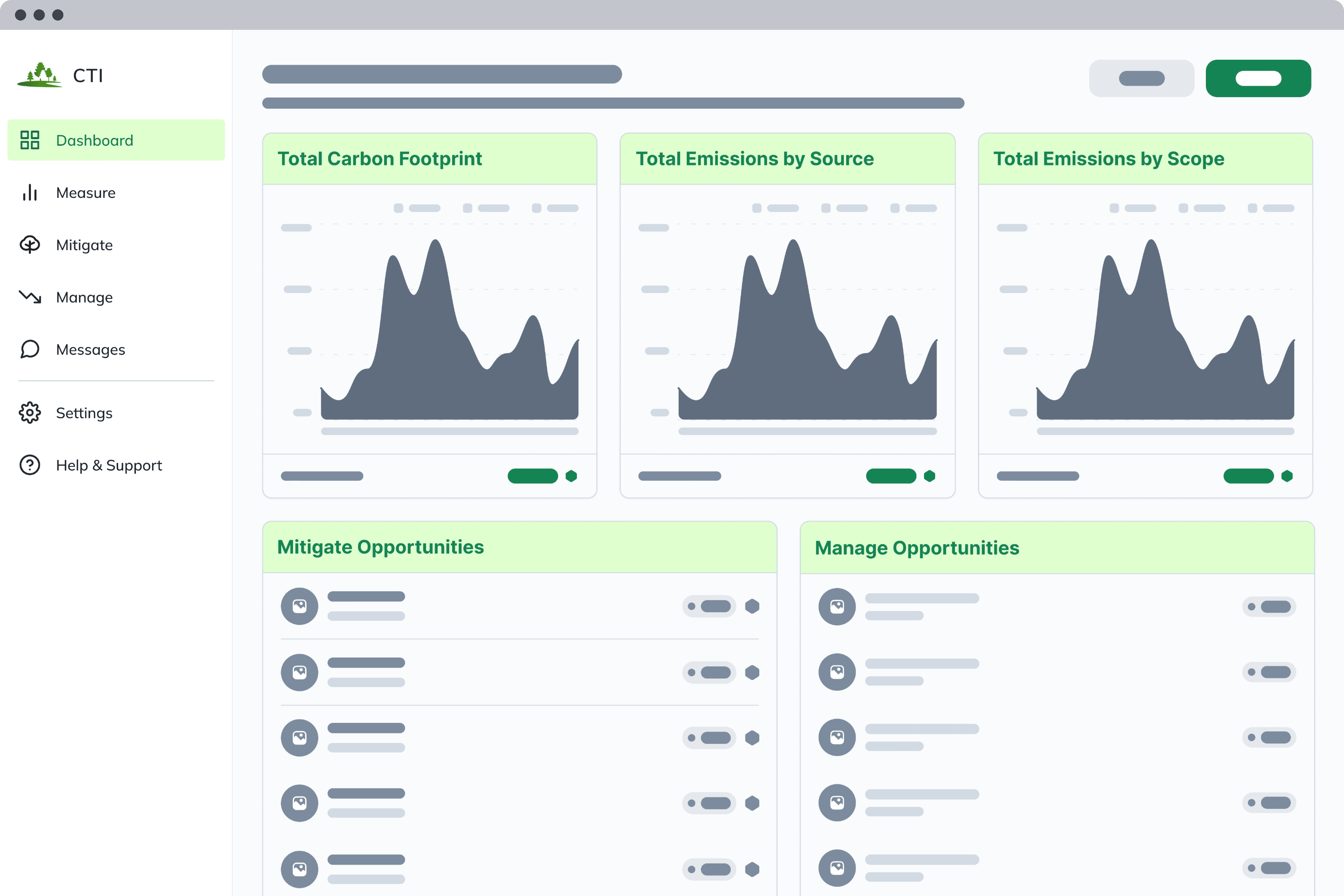Click the Mitigate tree cloud icon
Screen dimensions: 1344x896
(30, 244)
